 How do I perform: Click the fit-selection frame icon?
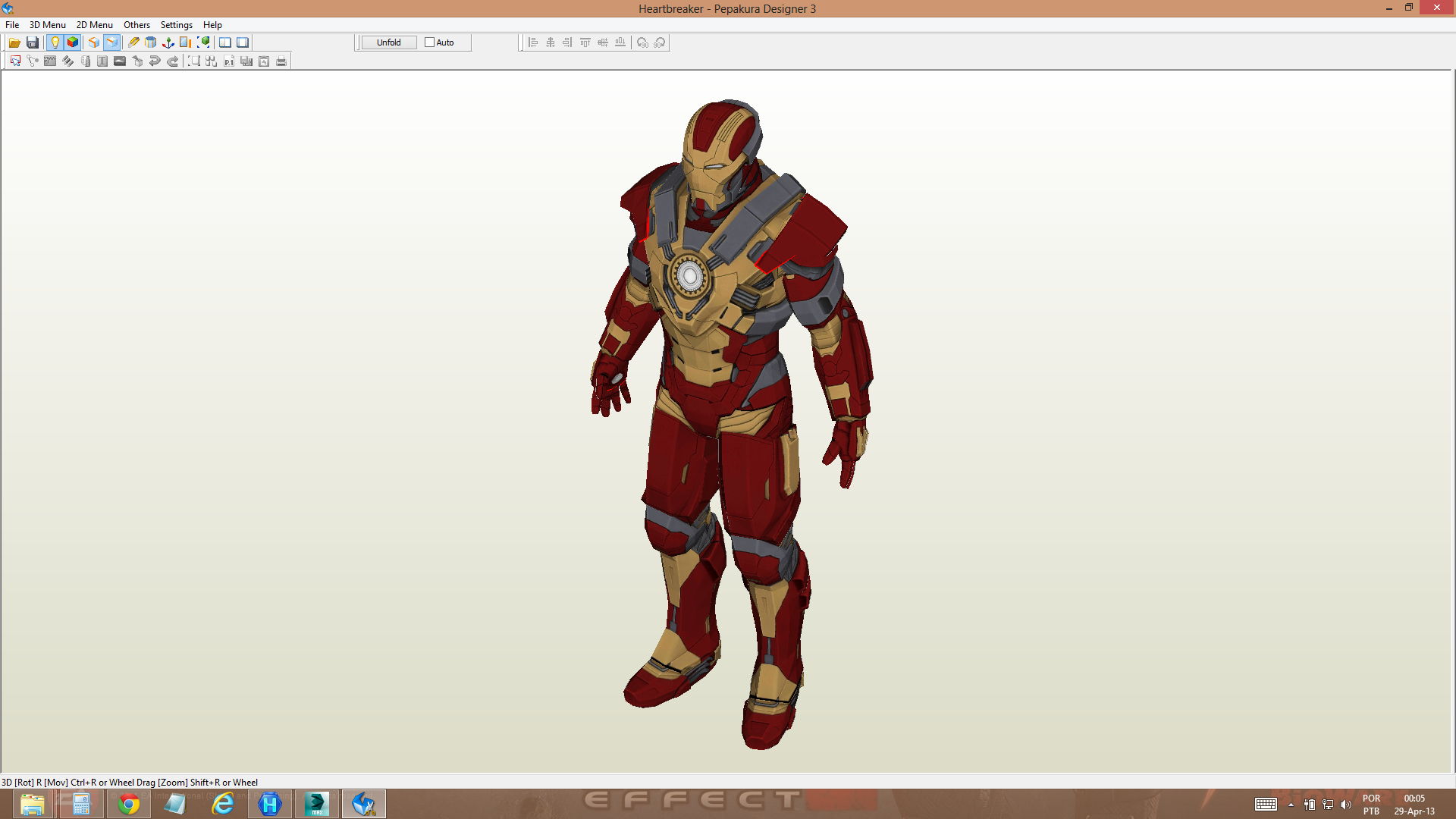point(194,61)
